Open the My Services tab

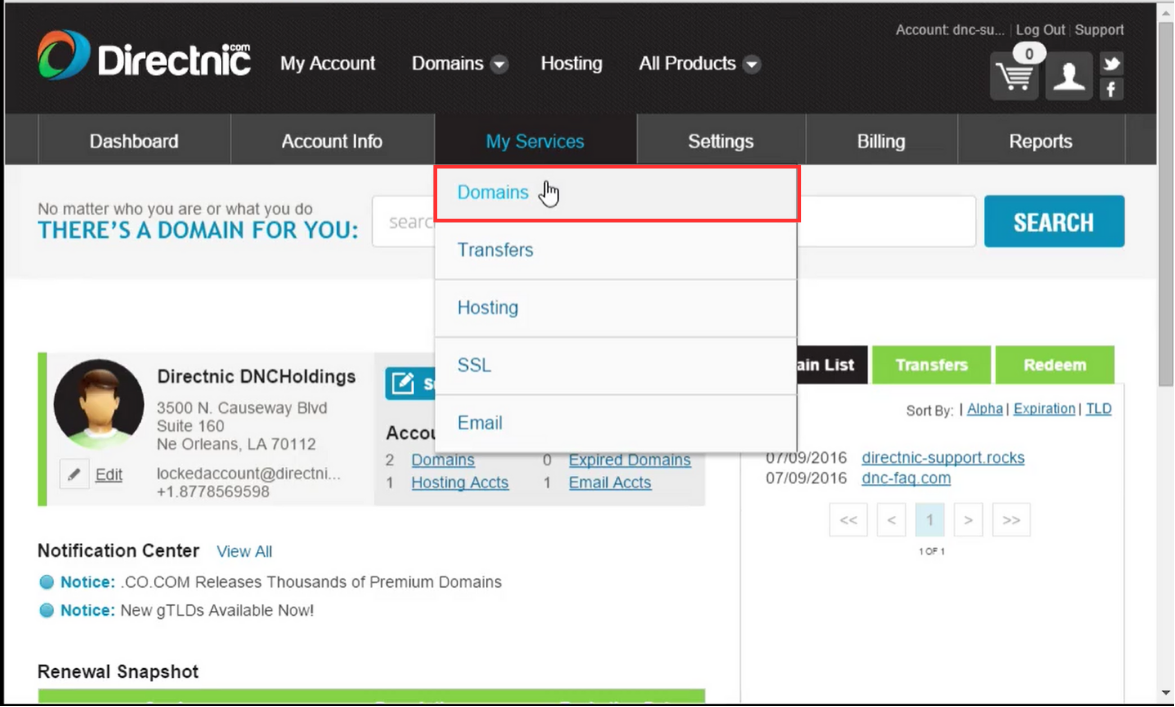[x=535, y=141]
